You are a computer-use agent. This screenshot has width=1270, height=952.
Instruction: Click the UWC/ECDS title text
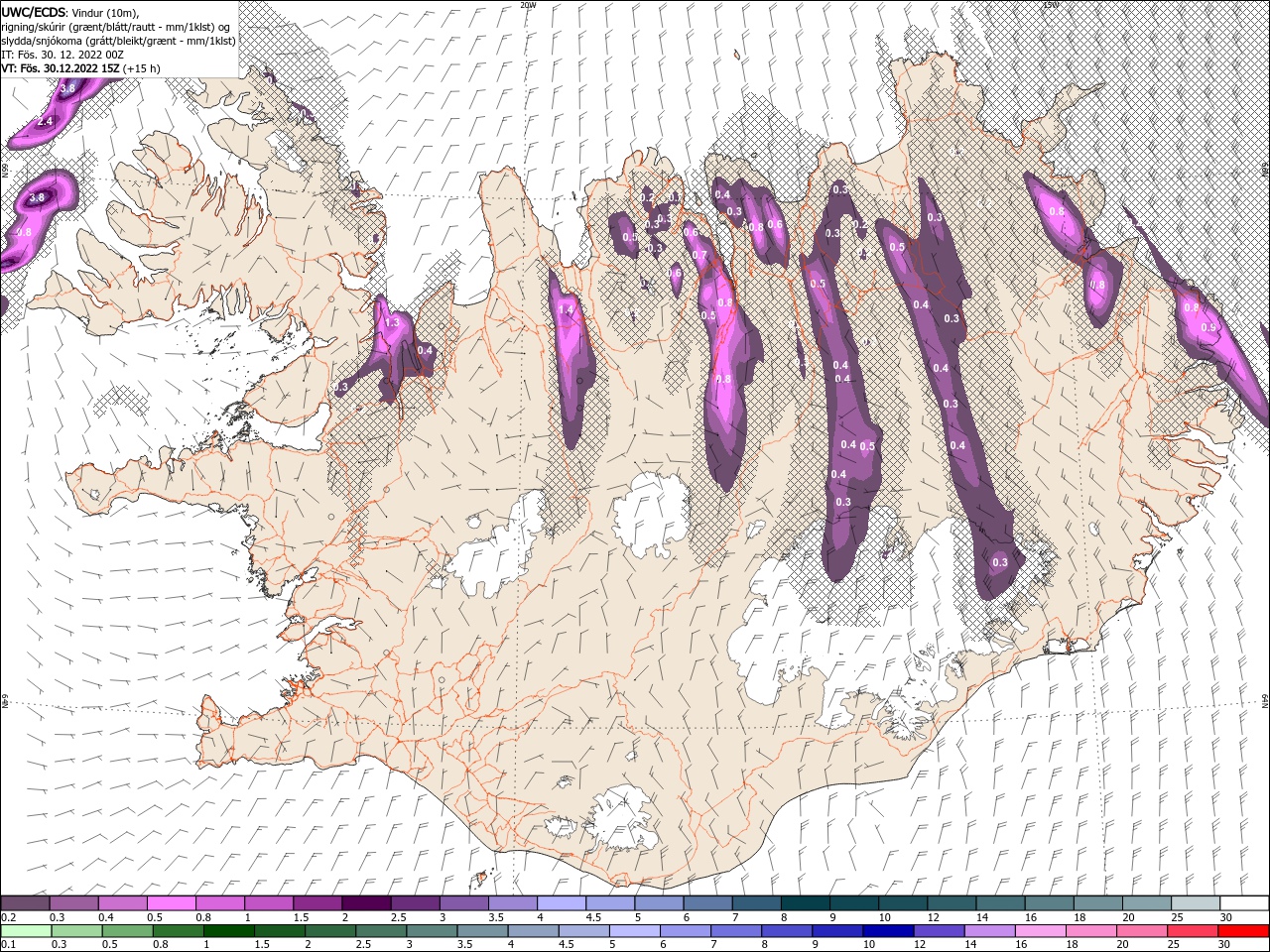coord(34,11)
